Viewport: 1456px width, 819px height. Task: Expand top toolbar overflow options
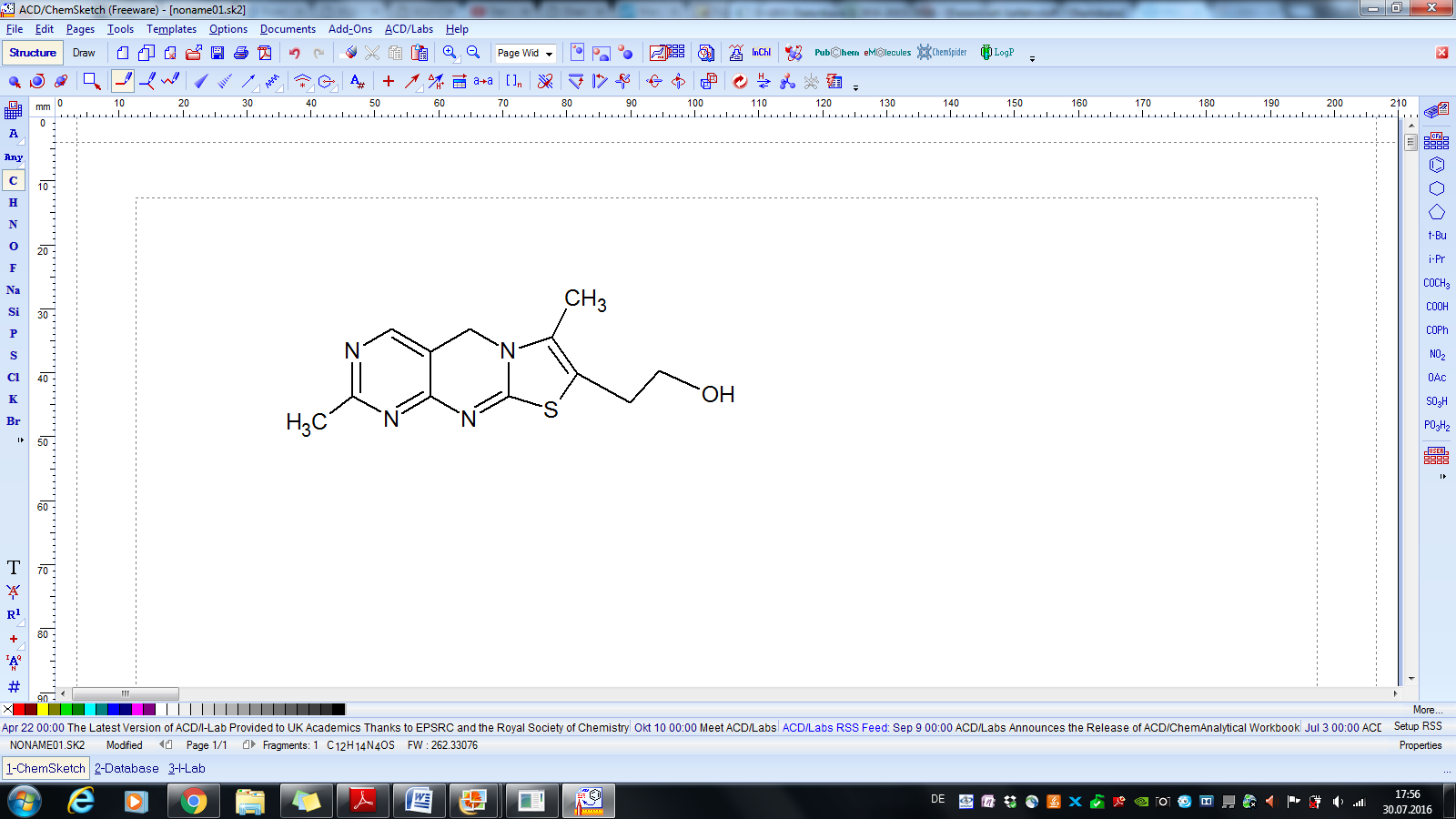point(1032,58)
